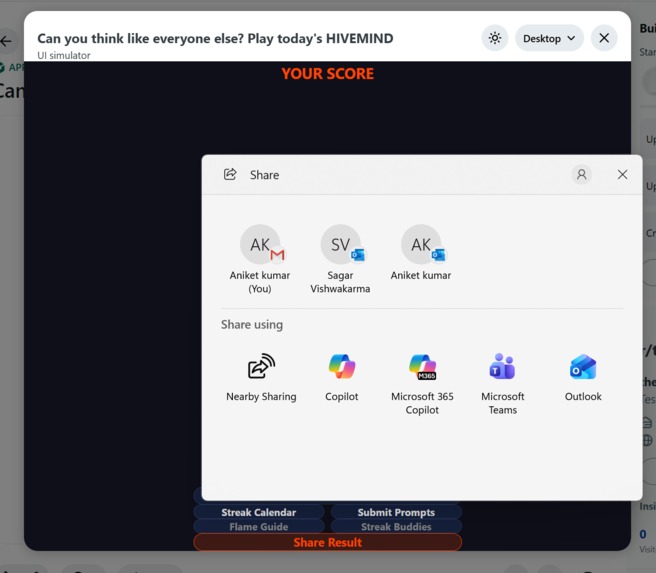Screen dimensions: 656x573
Task: Open the Streak Calendar button
Action: 259,512
